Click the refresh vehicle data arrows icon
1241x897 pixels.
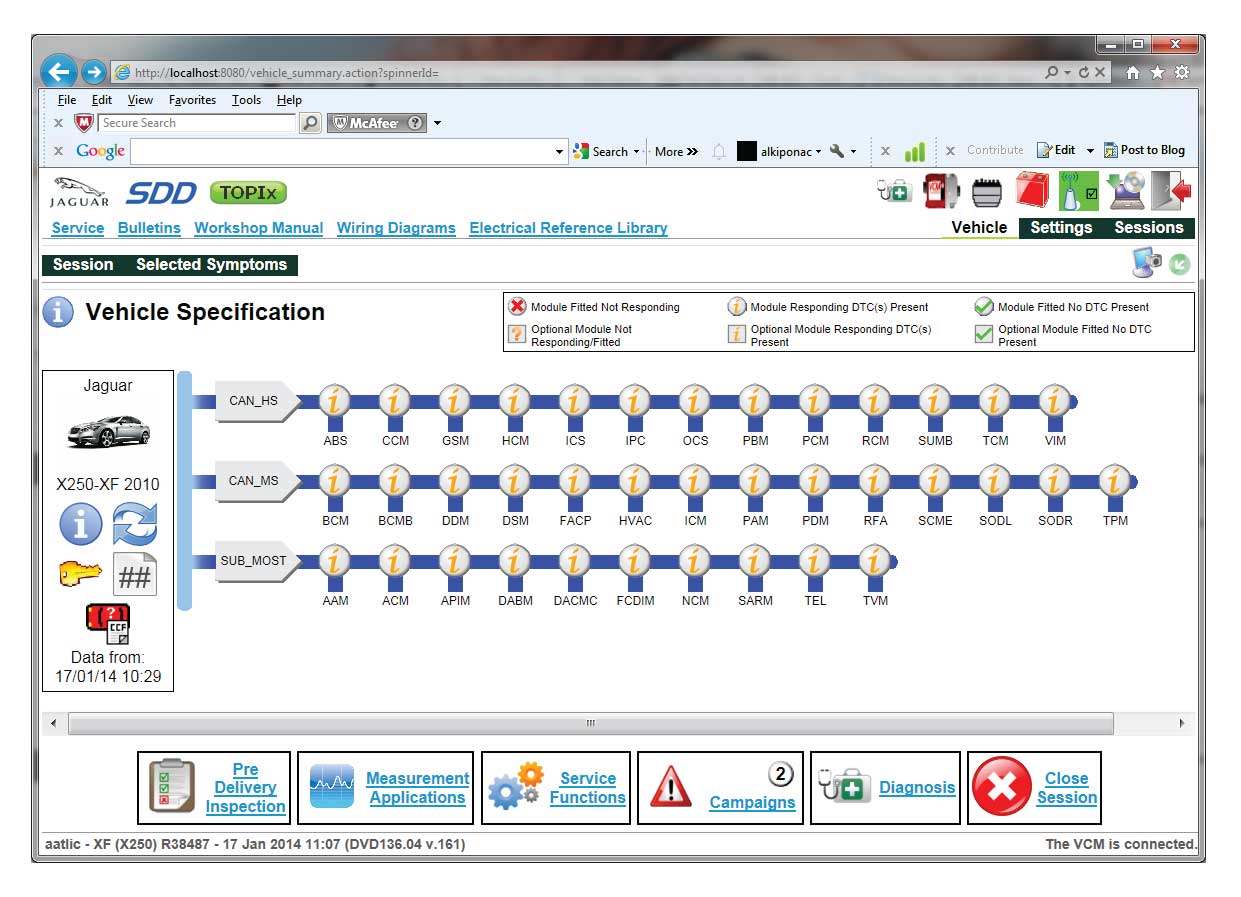click(x=134, y=524)
